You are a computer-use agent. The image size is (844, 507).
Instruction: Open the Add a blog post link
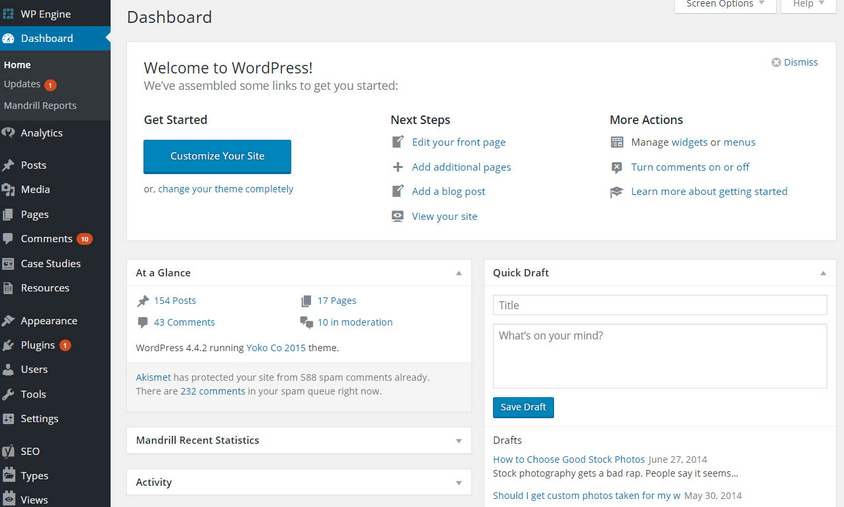(448, 191)
